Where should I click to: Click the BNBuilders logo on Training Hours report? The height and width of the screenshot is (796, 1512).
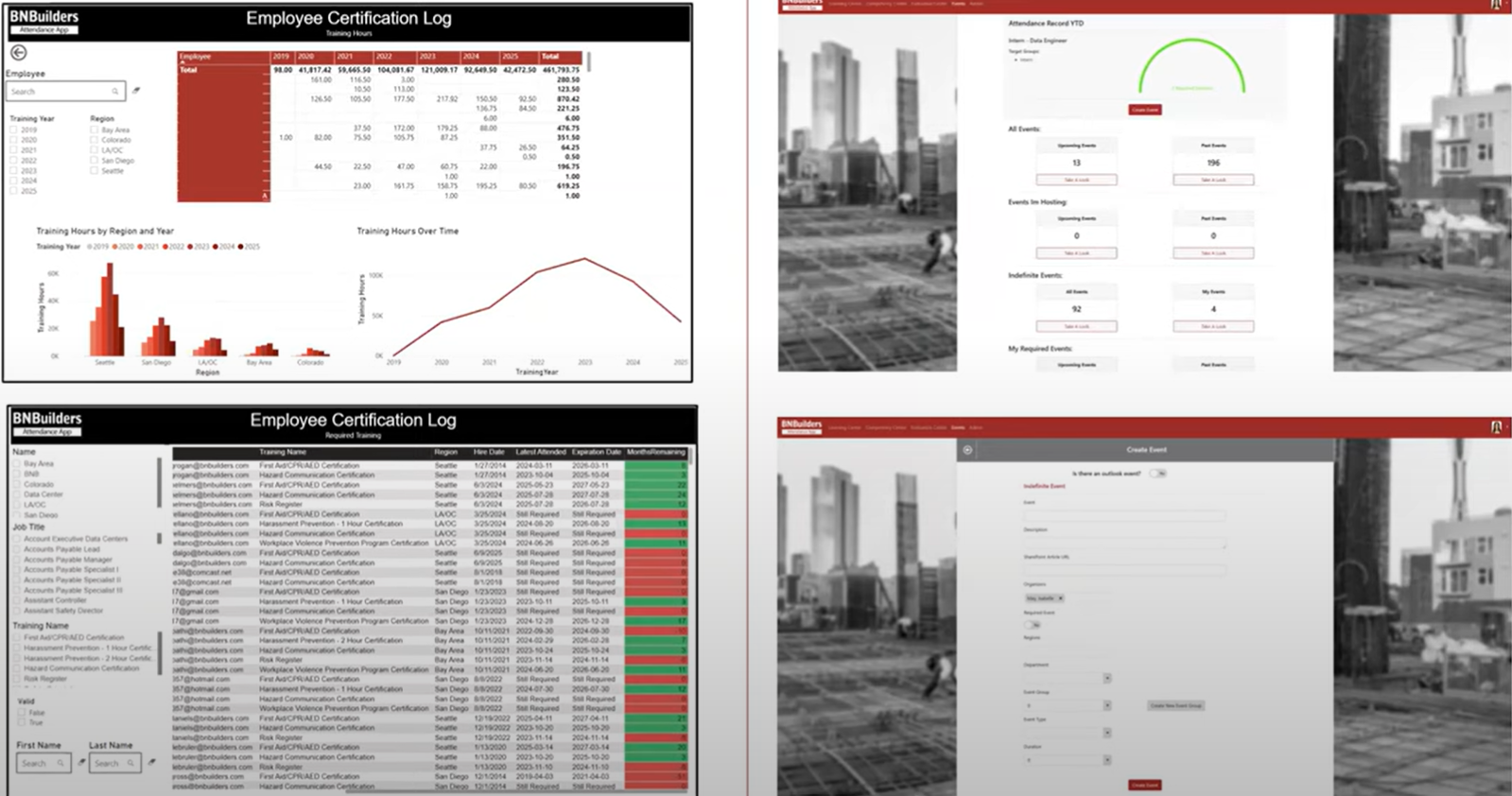click(x=45, y=22)
